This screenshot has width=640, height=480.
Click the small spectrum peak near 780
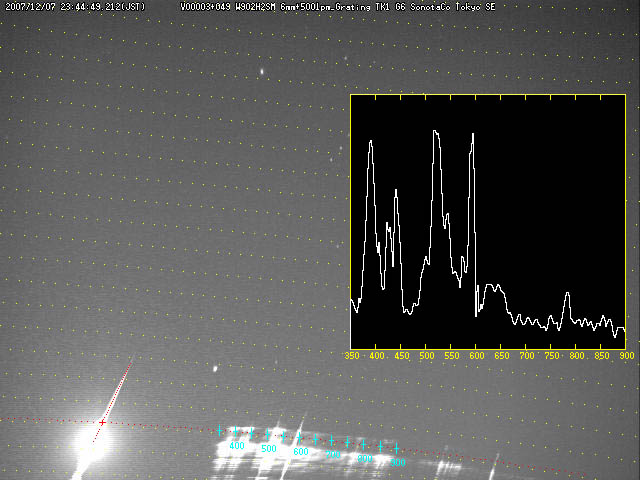point(567,294)
